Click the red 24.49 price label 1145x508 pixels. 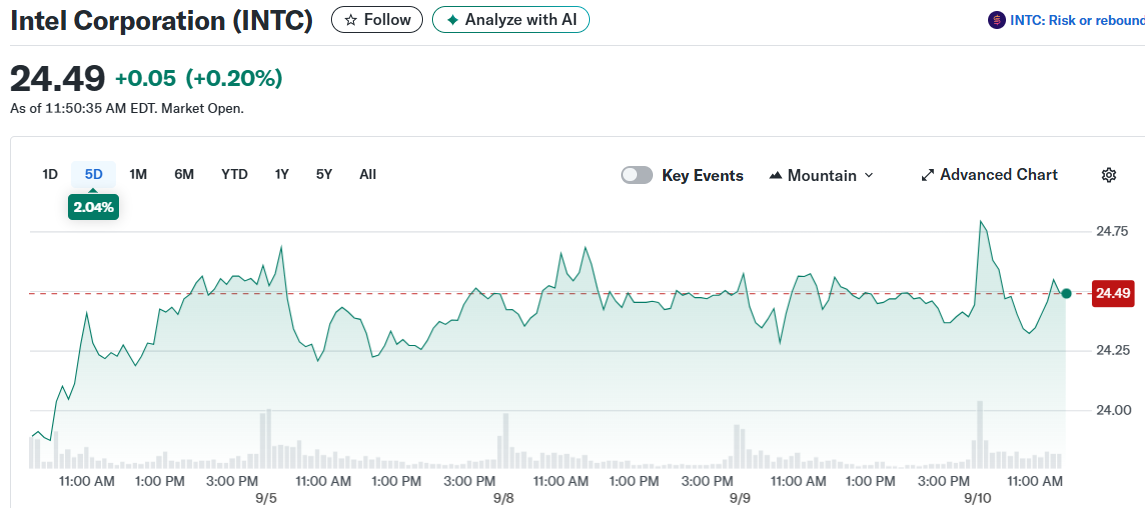(x=1113, y=293)
